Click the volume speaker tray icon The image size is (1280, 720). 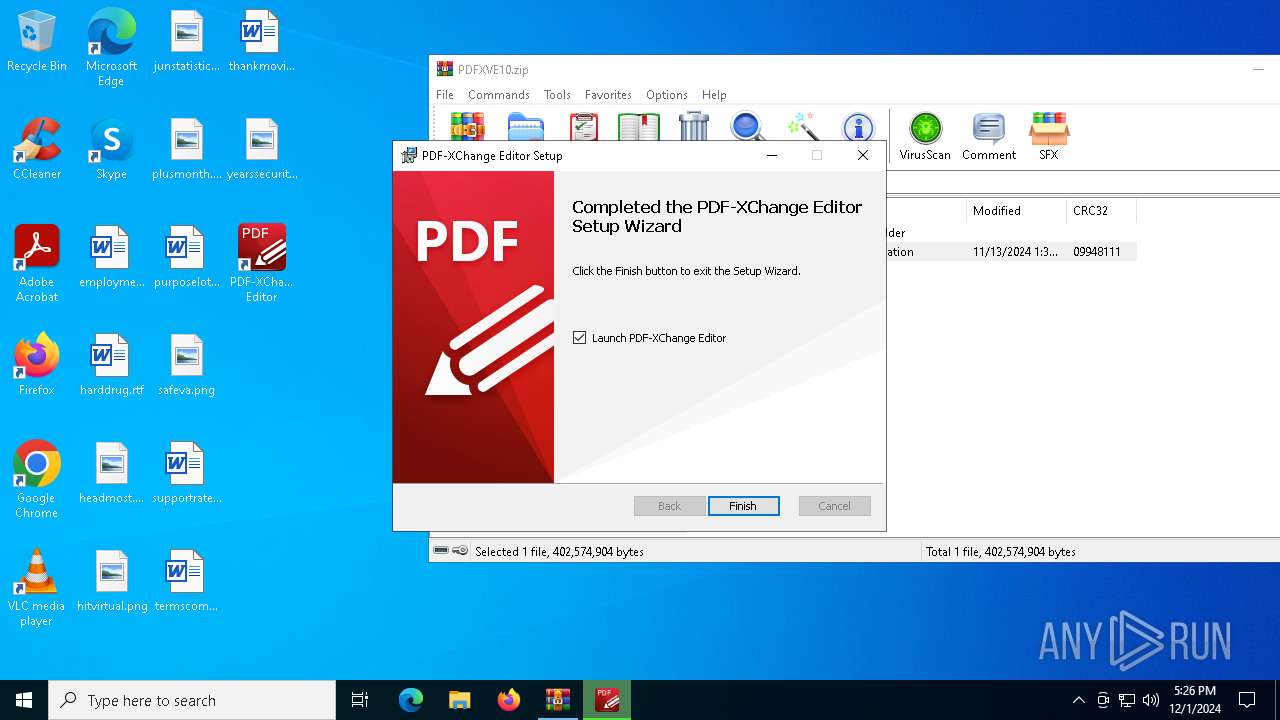pyautogui.click(x=1151, y=700)
